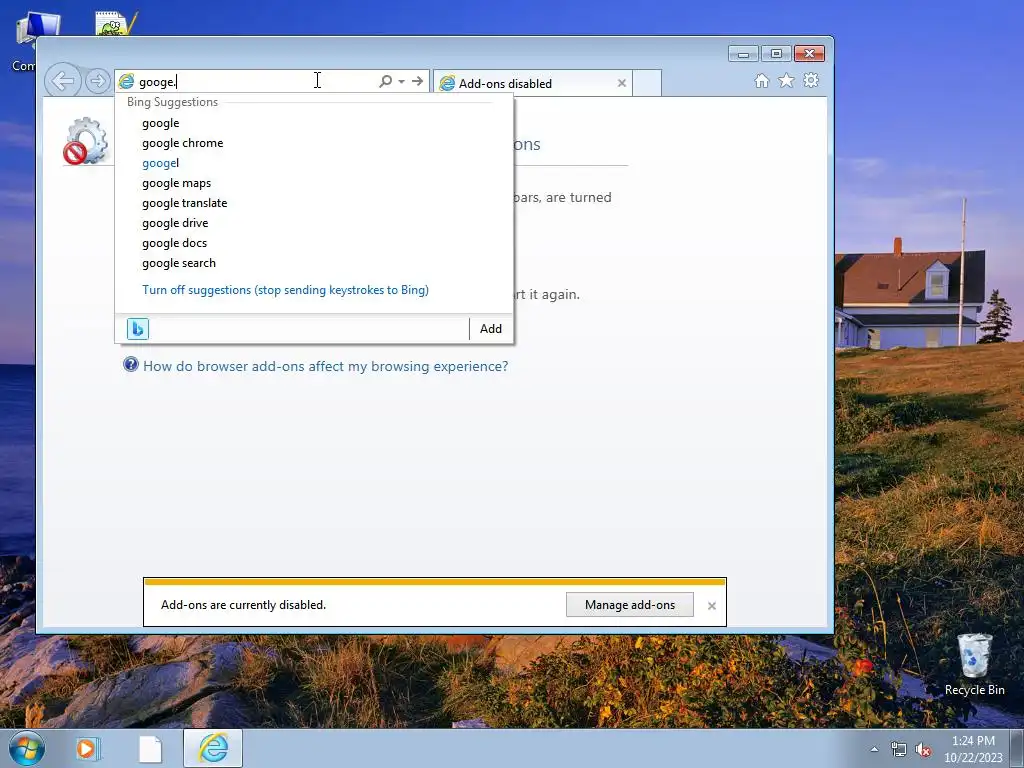
Task: Open the Home page icon
Action: click(x=761, y=80)
